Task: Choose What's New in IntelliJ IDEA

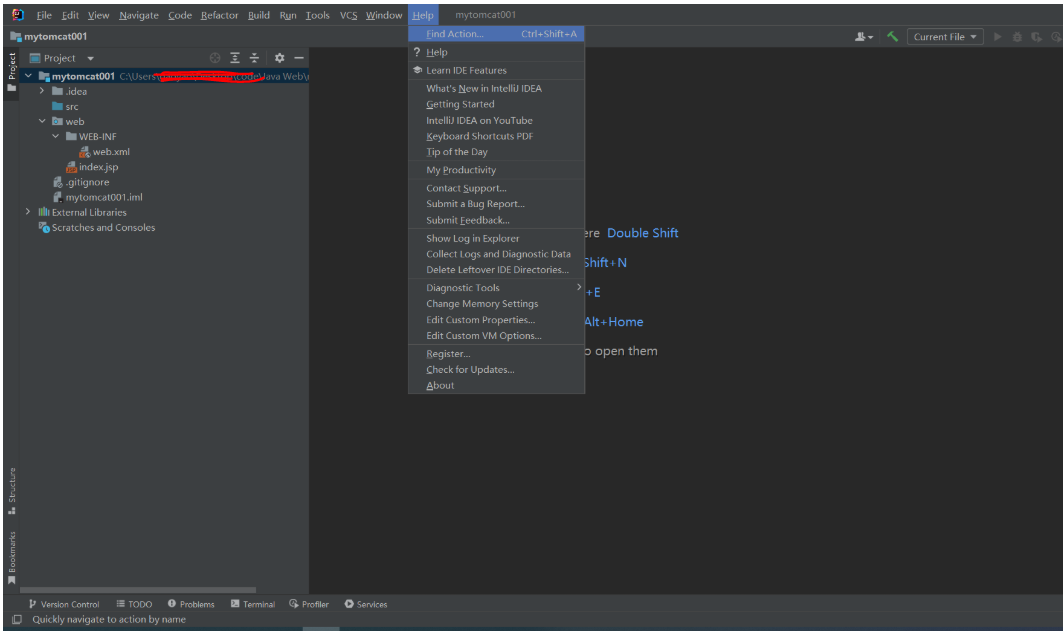Action: (x=496, y=89)
